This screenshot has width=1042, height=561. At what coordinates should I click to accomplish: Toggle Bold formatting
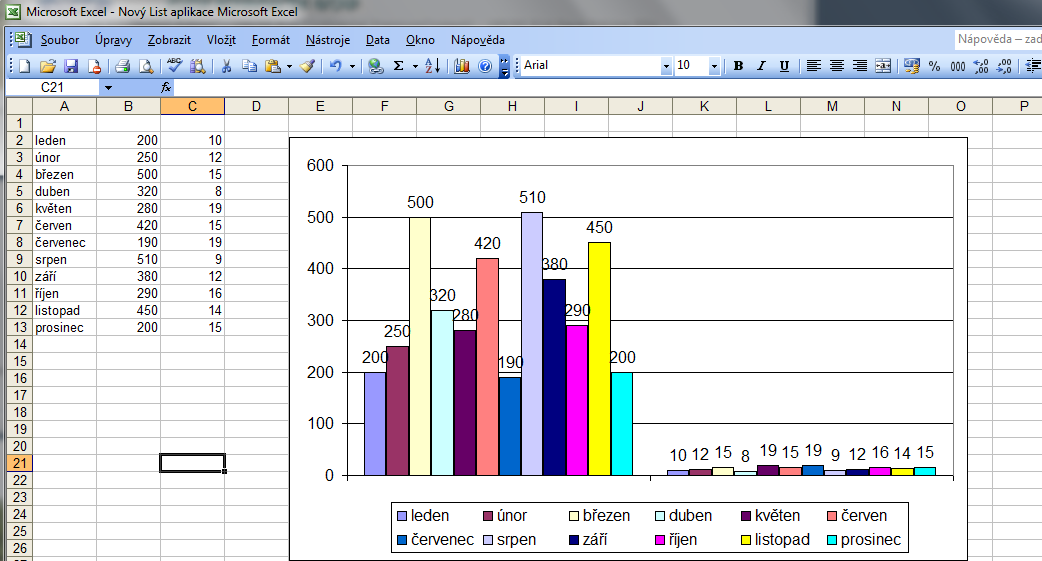pos(738,66)
